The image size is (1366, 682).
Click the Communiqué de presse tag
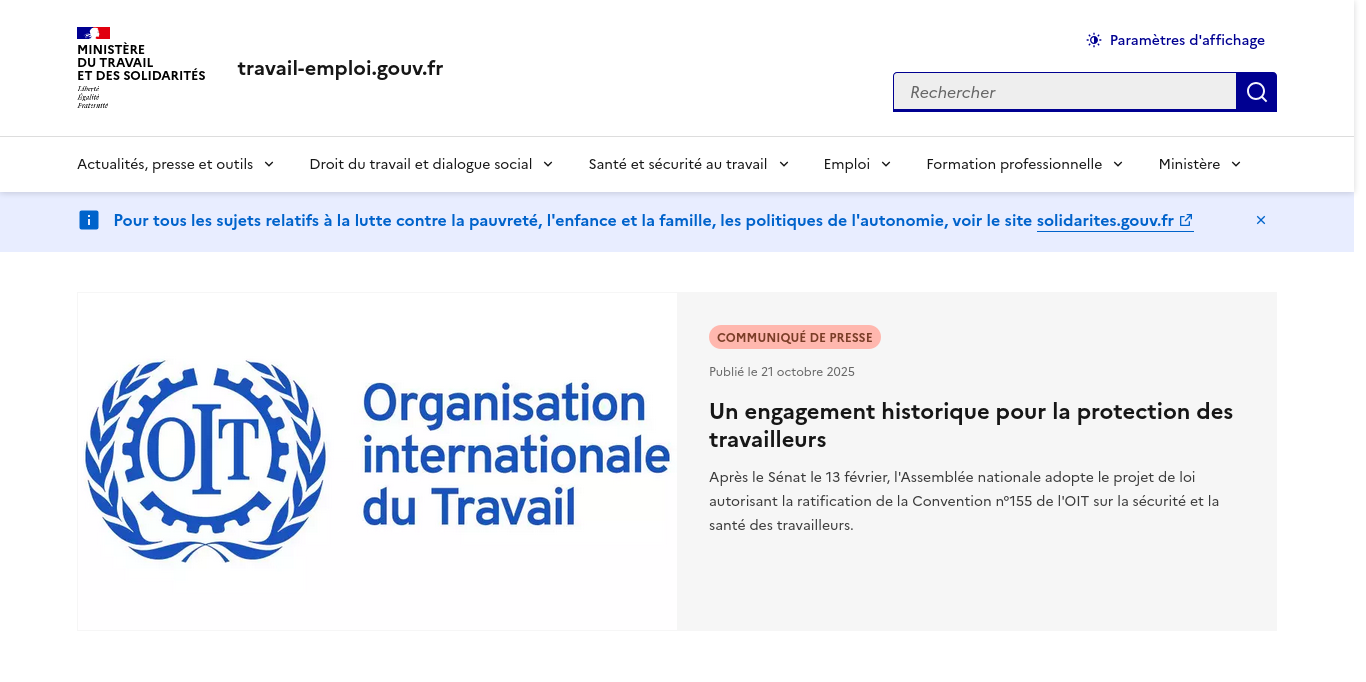point(794,337)
